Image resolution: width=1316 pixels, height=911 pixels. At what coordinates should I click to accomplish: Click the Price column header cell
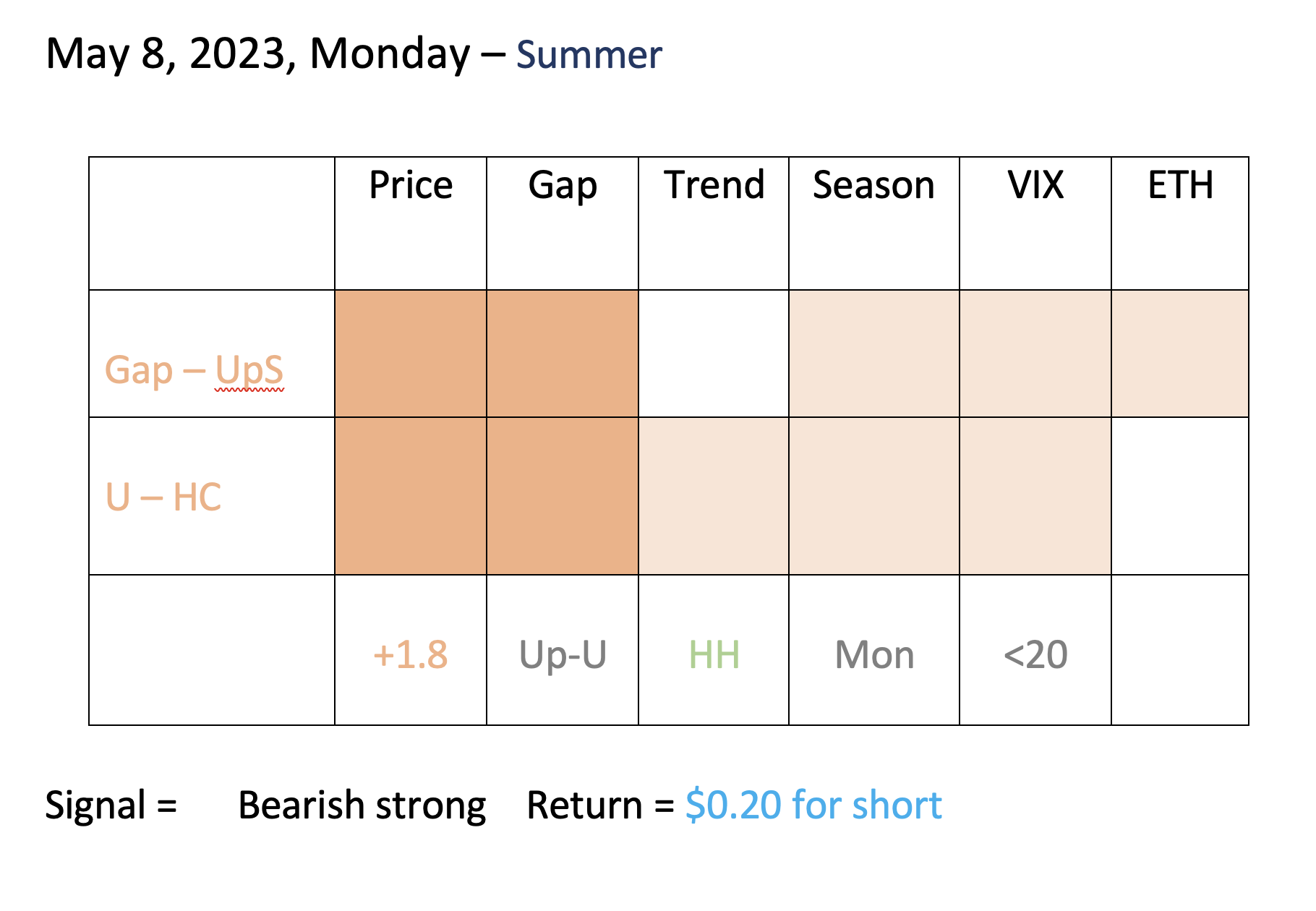coord(411,223)
